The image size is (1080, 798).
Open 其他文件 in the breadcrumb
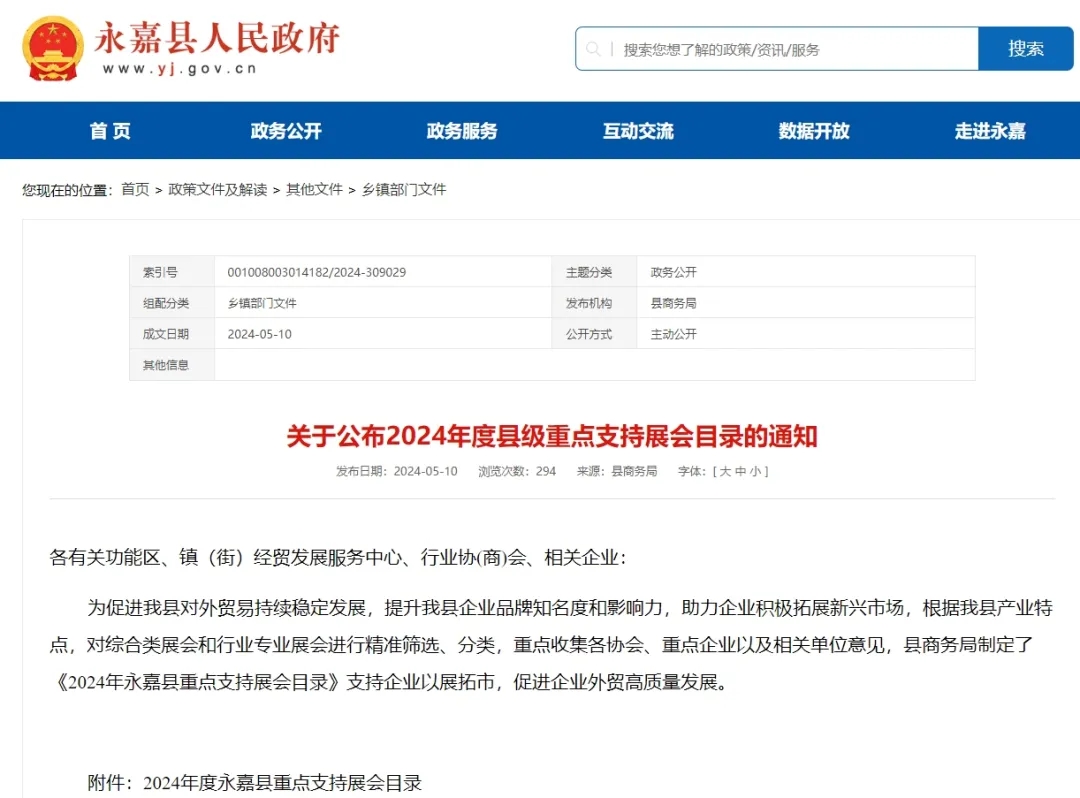click(x=314, y=189)
